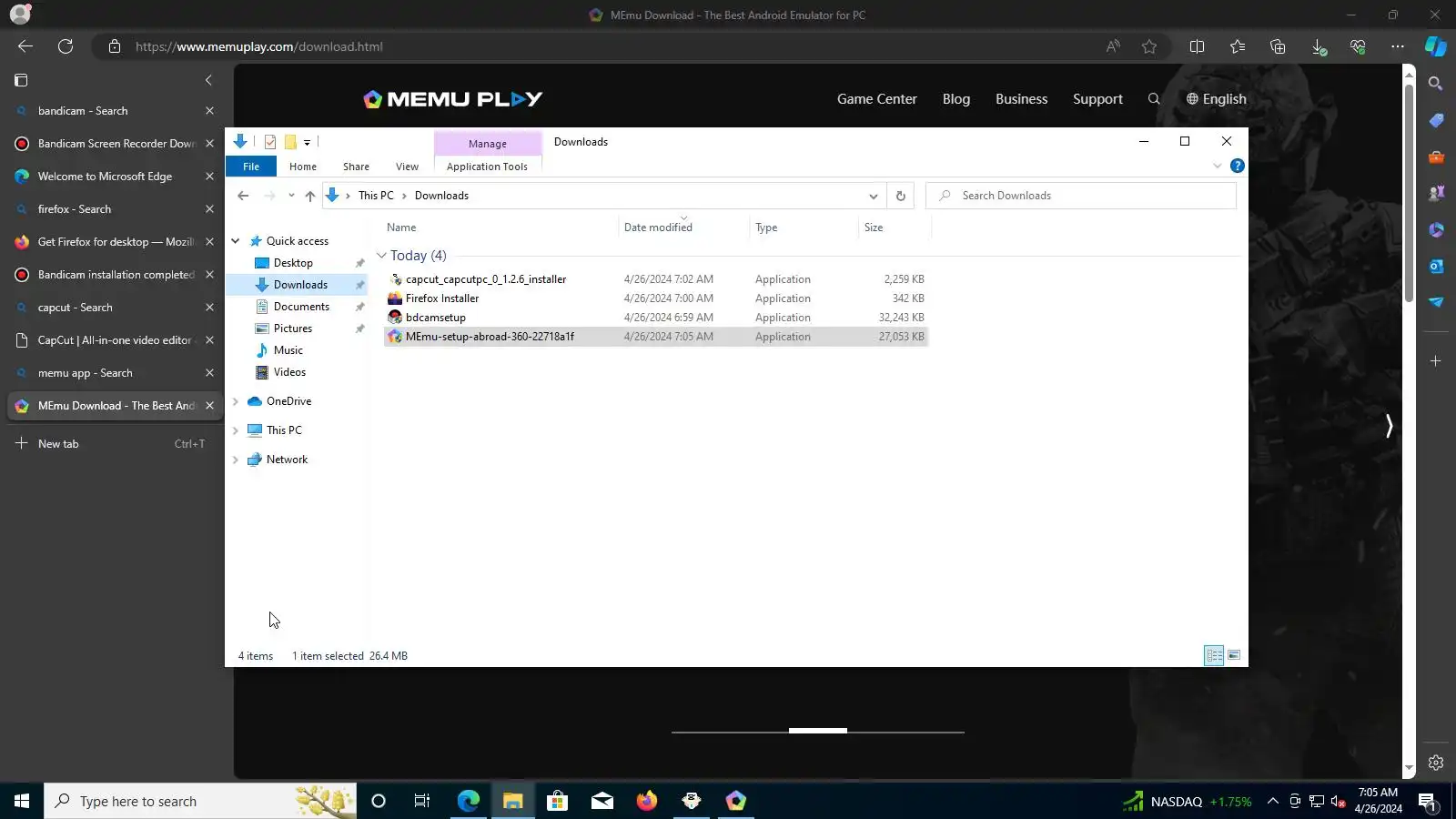Image resolution: width=1456 pixels, height=819 pixels.
Task: Open Microsoft Store from taskbar
Action: 557,801
